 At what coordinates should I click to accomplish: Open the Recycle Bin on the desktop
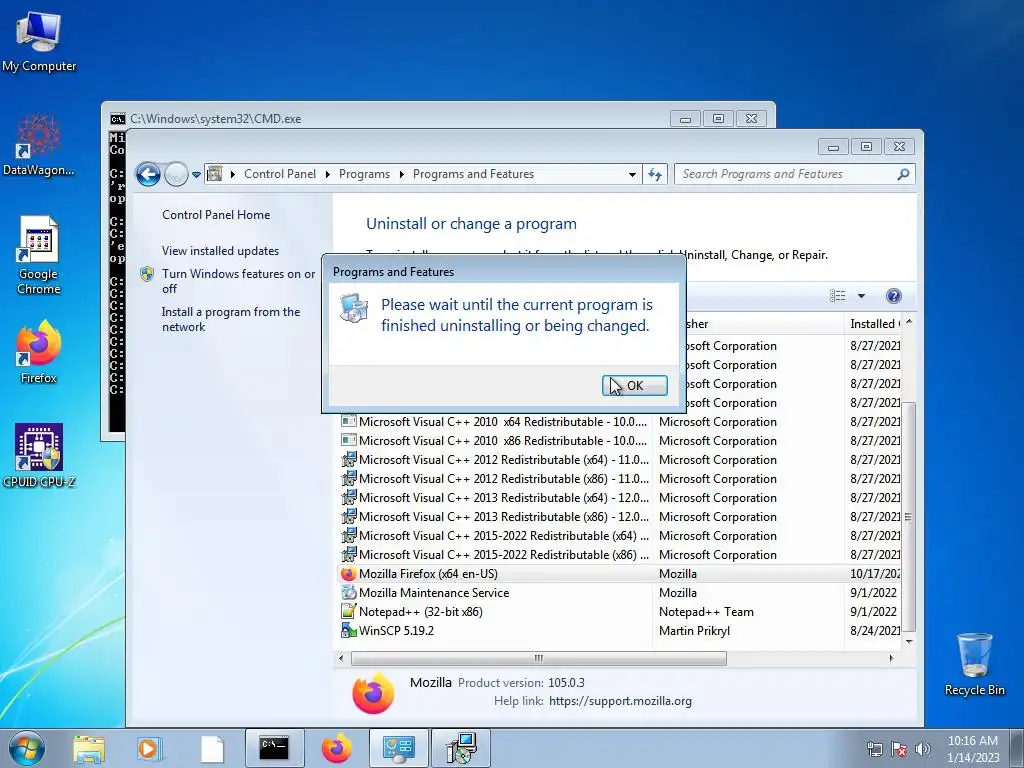point(974,664)
